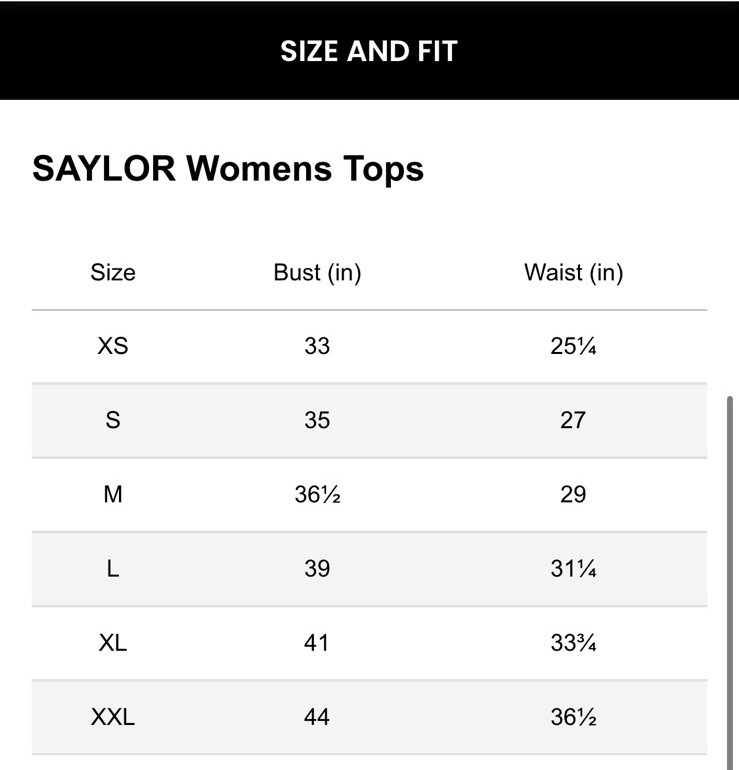This screenshot has width=739, height=770.
Task: Click the SAYLOR Womens Tops heading
Action: [x=228, y=168]
